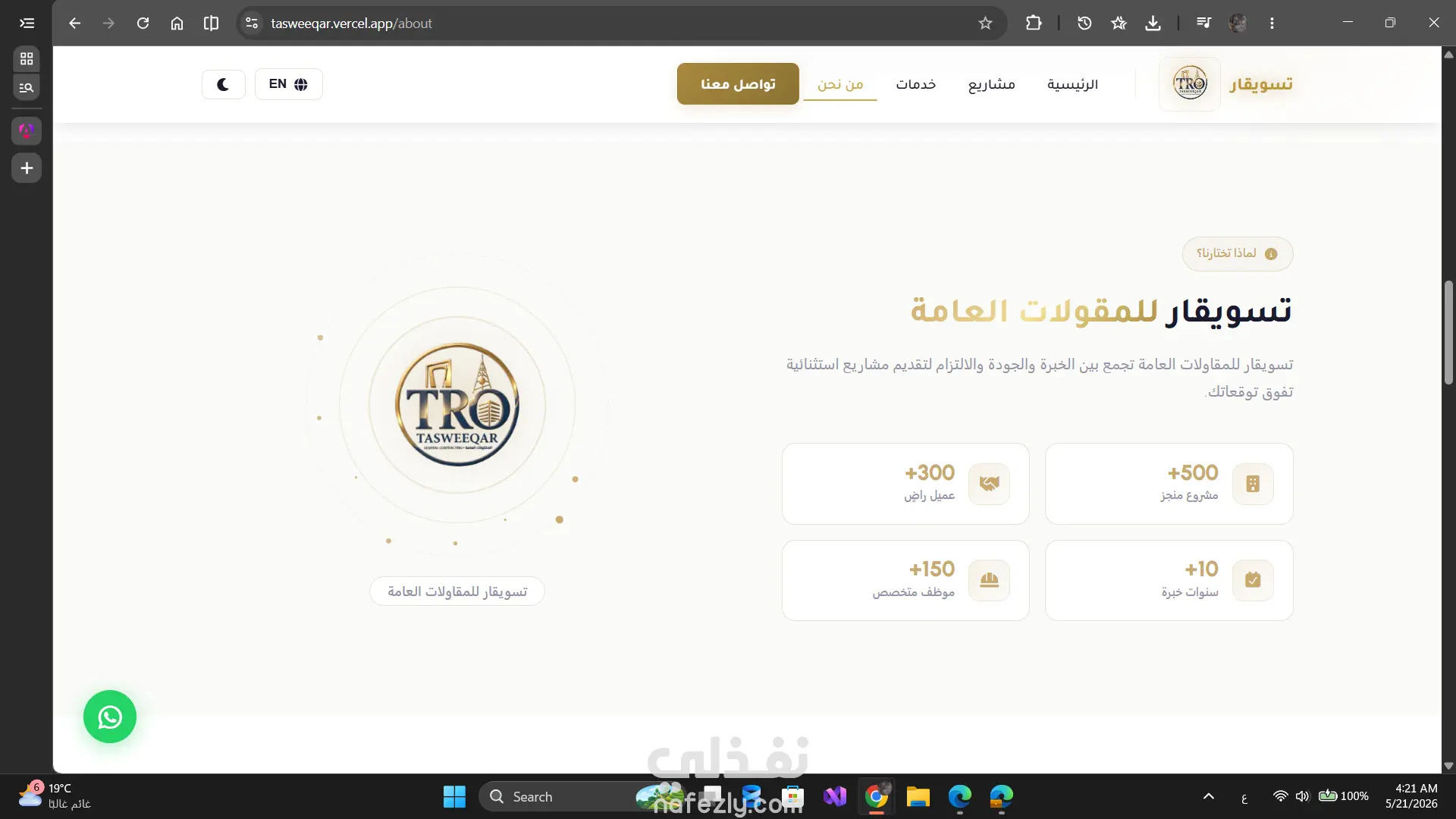Viewport: 1456px width, 819px height.
Task: Select the pinned tab in the sidebar
Action: click(27, 130)
